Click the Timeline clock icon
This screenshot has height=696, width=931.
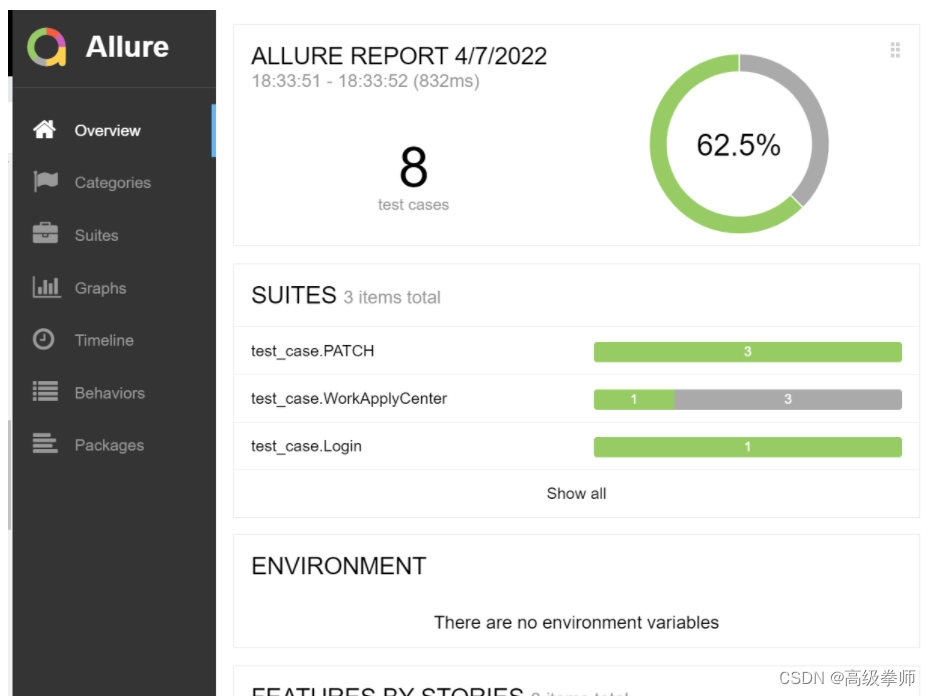[x=43, y=339]
